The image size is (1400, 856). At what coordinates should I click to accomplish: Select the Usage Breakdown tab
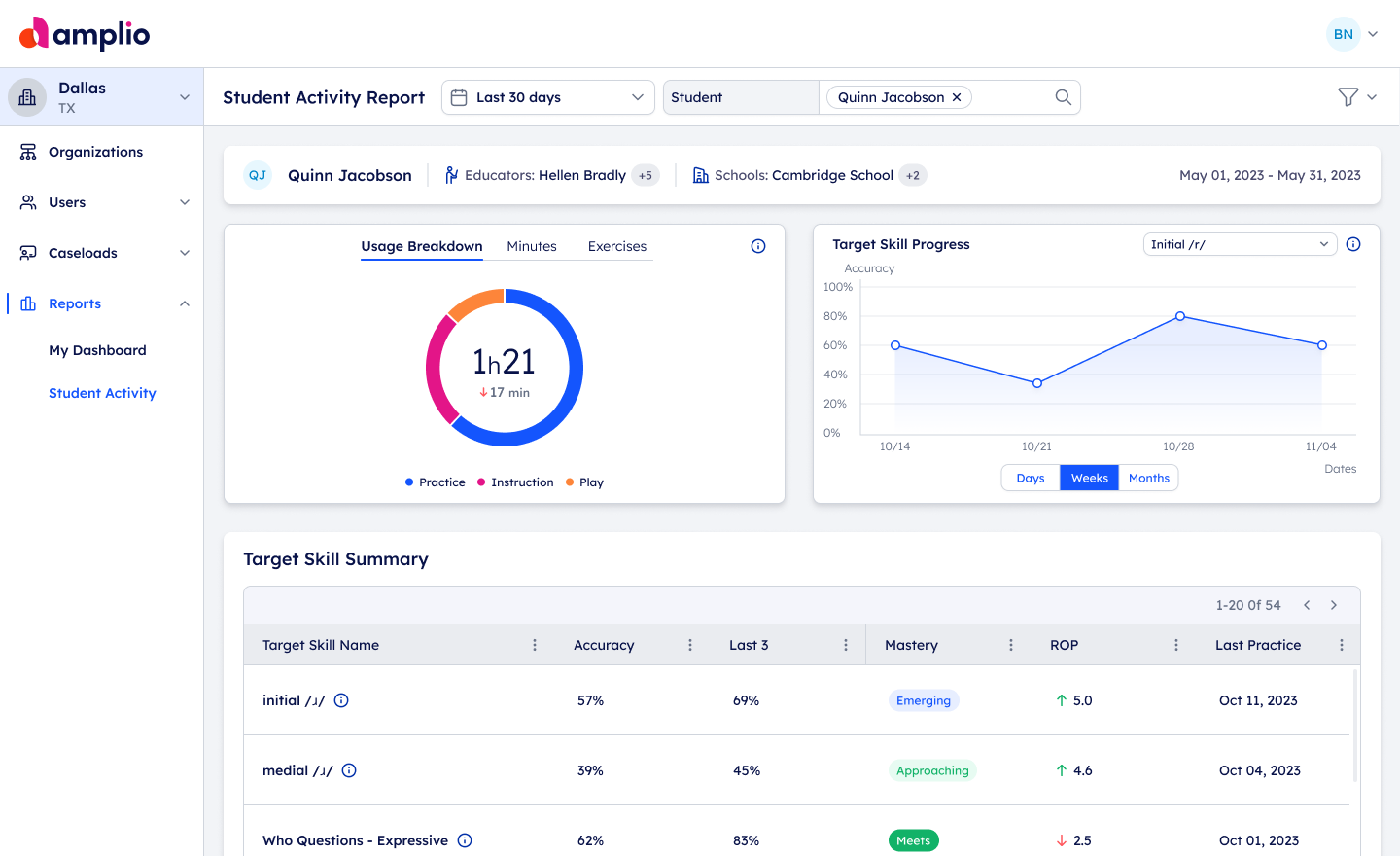pos(422,246)
